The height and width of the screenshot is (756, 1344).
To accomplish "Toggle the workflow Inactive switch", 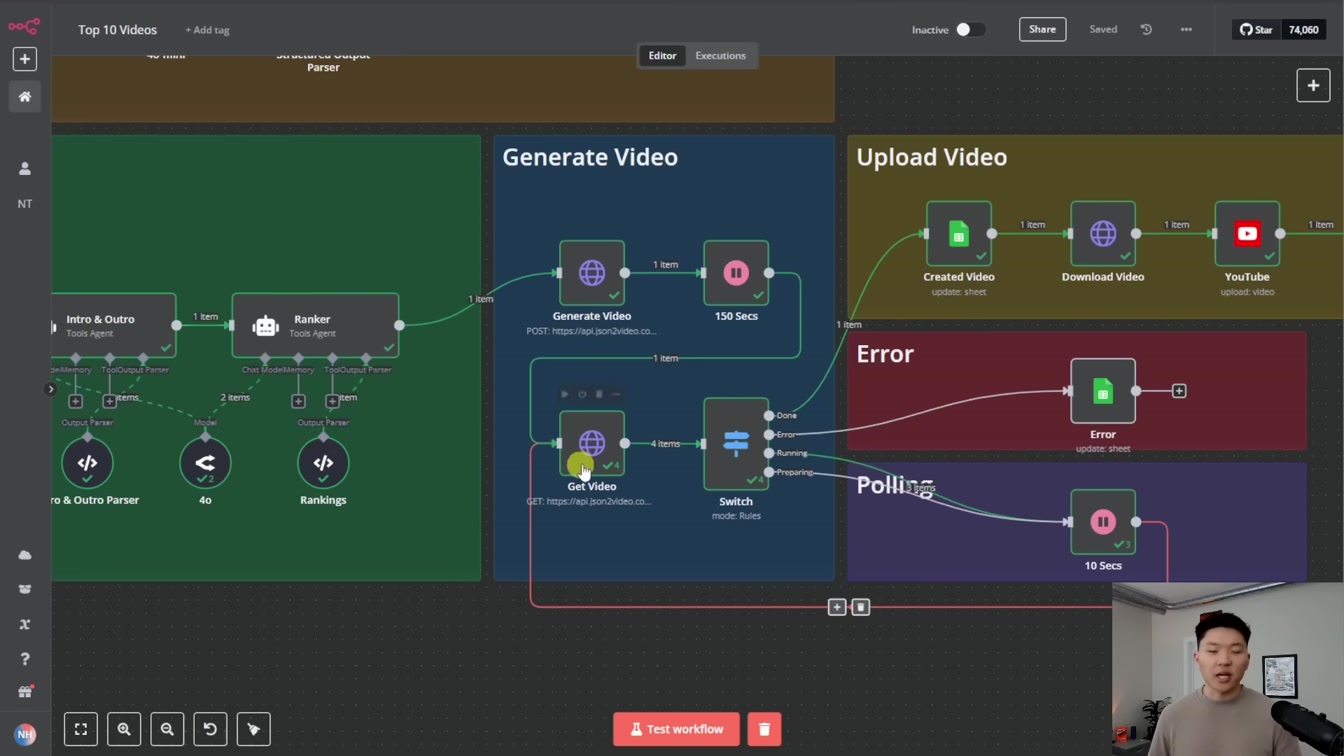I will point(969,30).
